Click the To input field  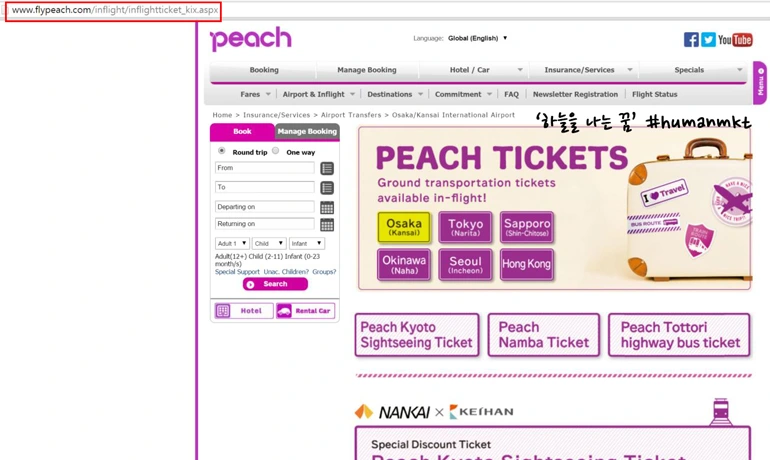[265, 187]
